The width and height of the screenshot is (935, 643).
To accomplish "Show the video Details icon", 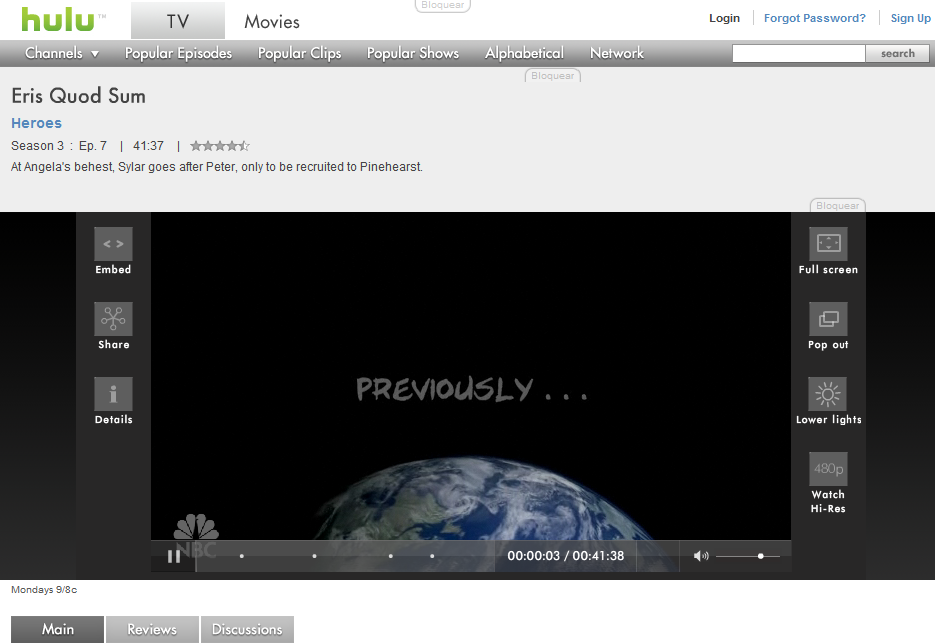I will 113,394.
